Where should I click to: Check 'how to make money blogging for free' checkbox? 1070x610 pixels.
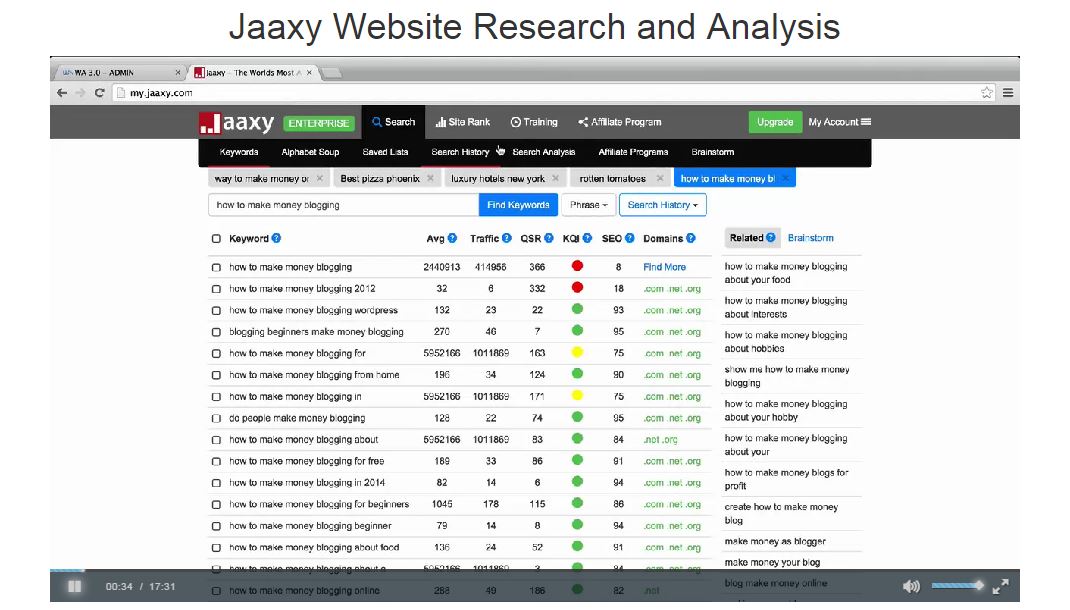216,461
